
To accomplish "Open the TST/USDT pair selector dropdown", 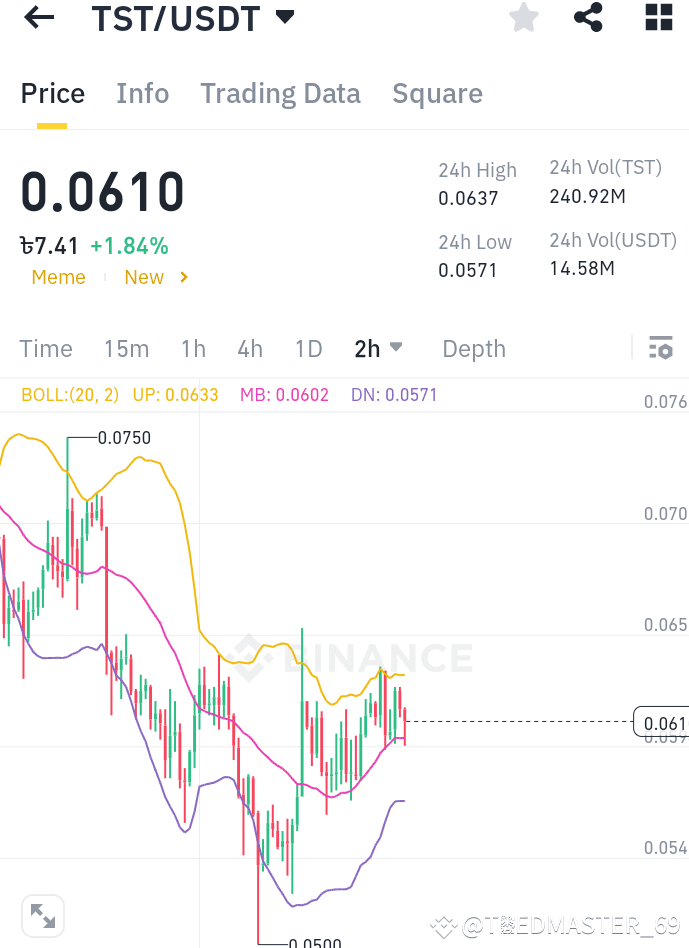I will pos(195,17).
